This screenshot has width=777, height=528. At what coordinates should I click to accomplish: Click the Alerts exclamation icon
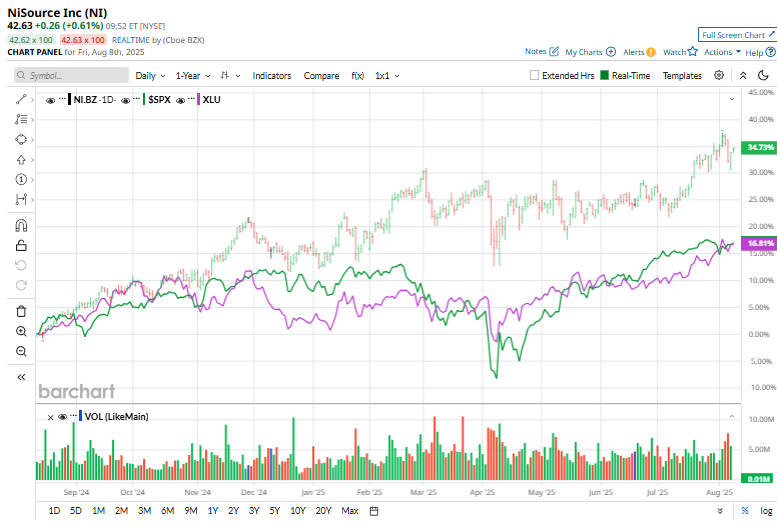(x=651, y=52)
